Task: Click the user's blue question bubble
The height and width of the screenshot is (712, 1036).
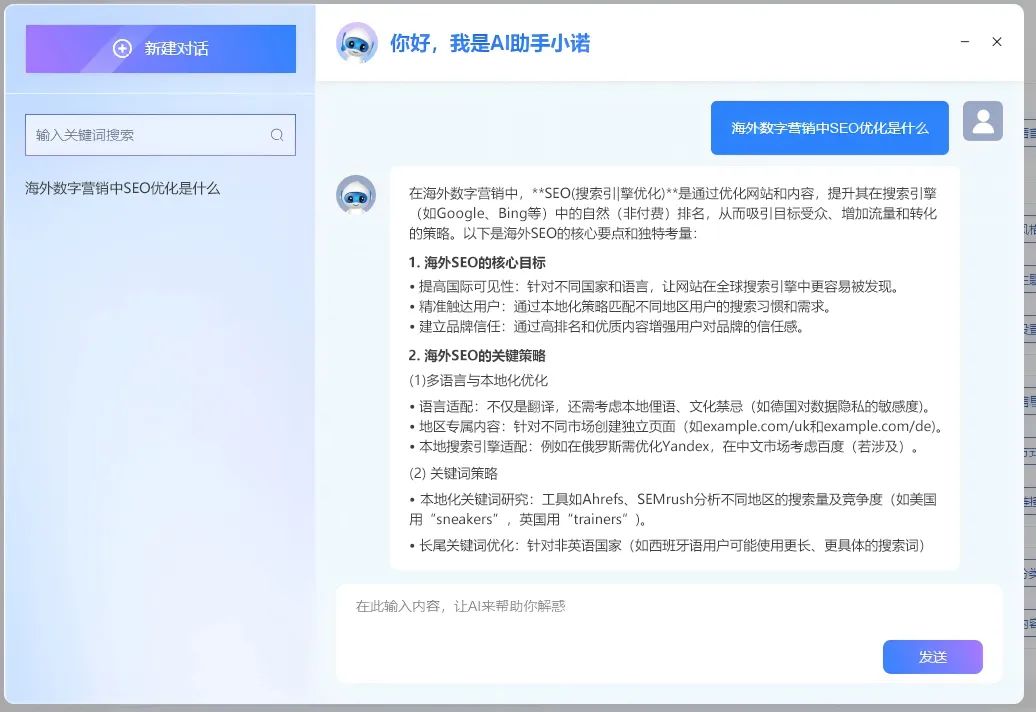Action: point(829,127)
